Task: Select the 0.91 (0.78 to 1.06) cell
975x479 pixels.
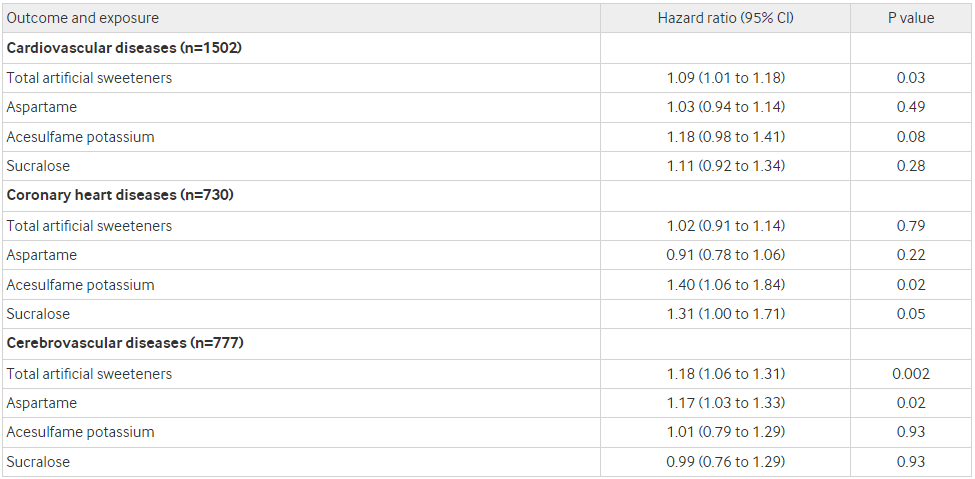Action: pyautogui.click(x=725, y=255)
